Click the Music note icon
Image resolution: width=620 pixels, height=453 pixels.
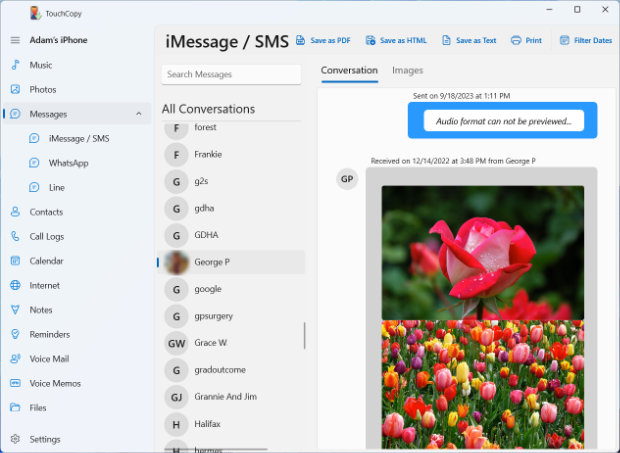pyautogui.click(x=15, y=65)
